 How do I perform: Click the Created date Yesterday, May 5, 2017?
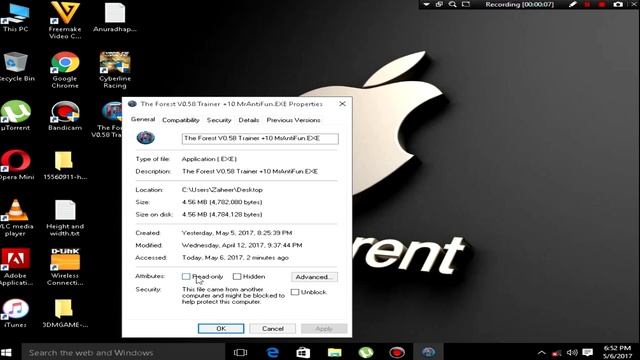(237, 233)
